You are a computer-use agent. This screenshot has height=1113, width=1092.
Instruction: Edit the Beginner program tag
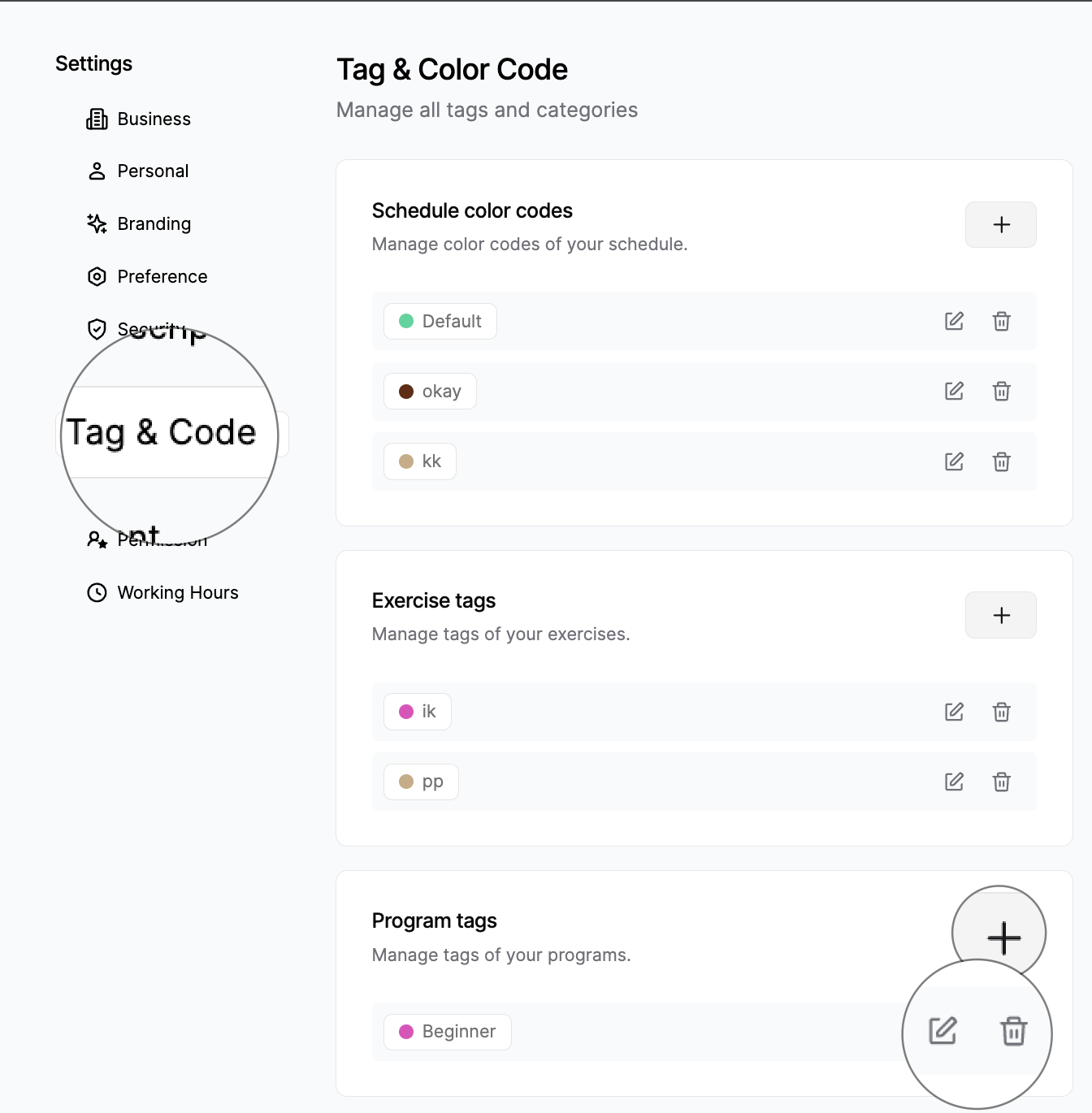[x=941, y=1032]
